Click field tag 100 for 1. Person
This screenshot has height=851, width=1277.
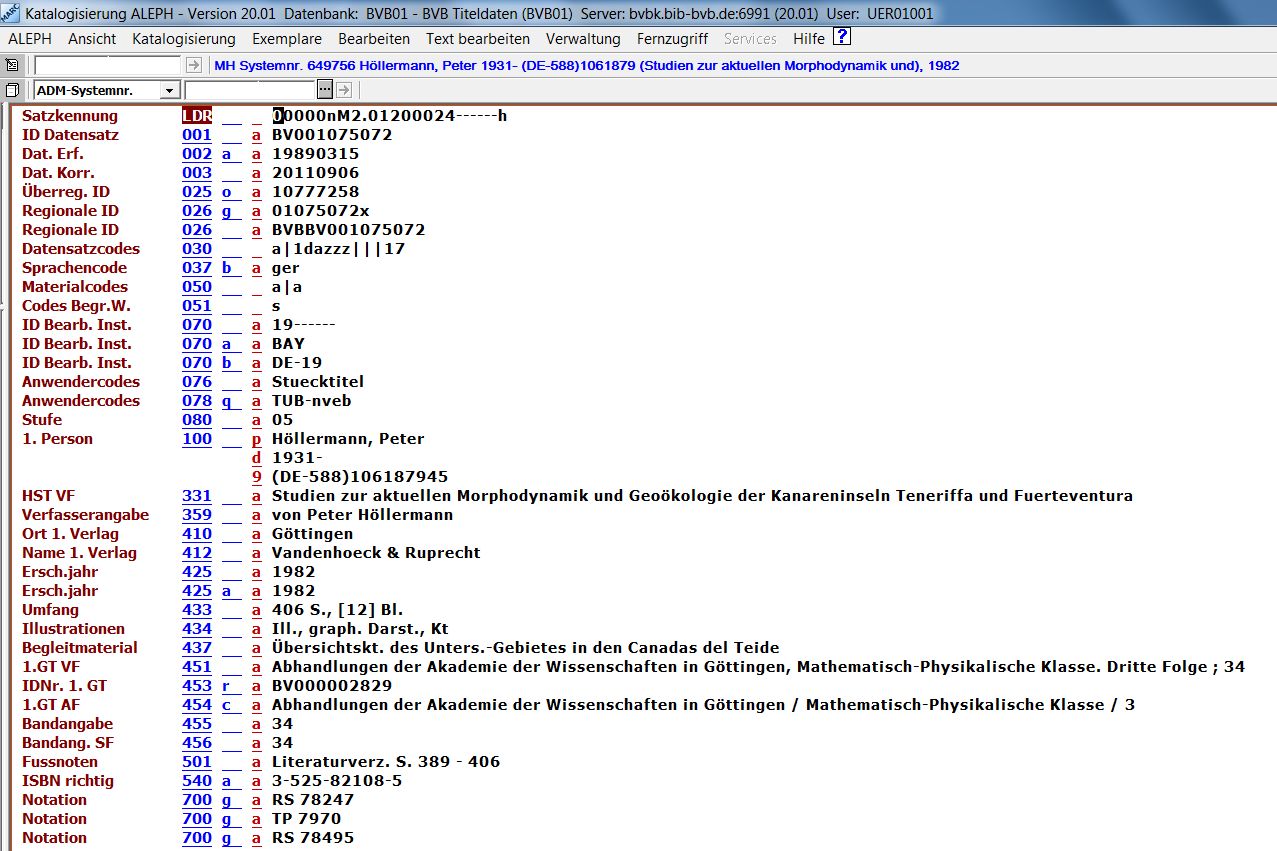click(x=196, y=439)
